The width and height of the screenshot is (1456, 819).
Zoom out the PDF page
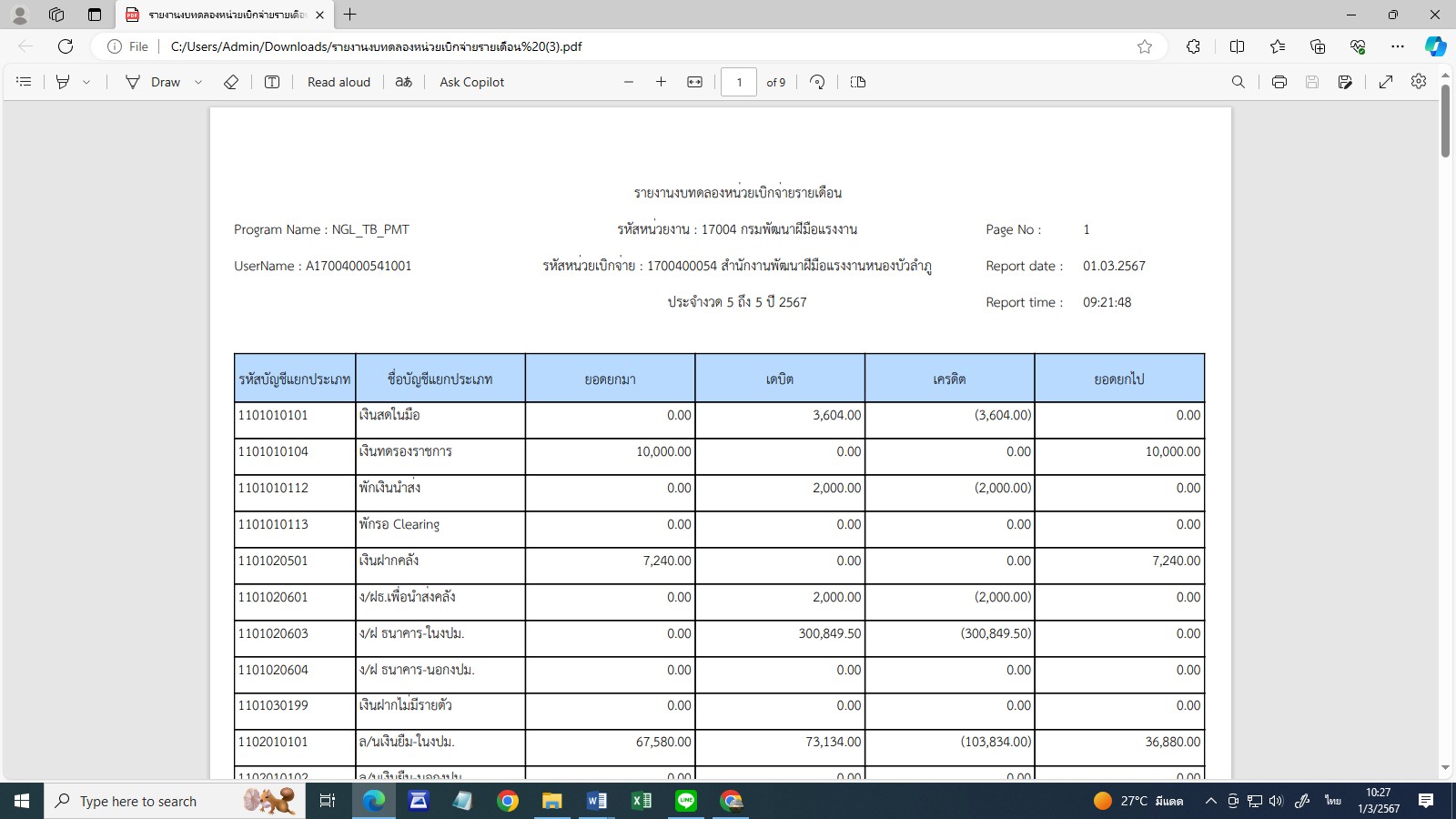pos(629,82)
